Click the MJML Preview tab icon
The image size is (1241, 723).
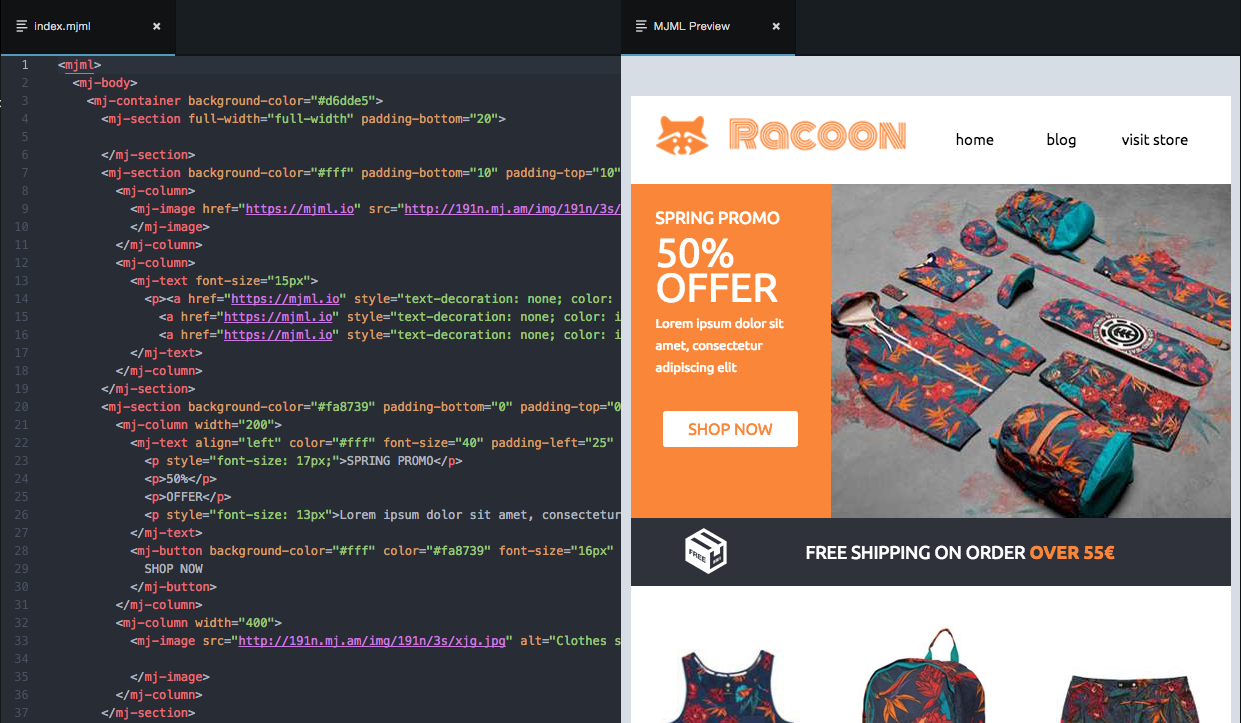(641, 27)
